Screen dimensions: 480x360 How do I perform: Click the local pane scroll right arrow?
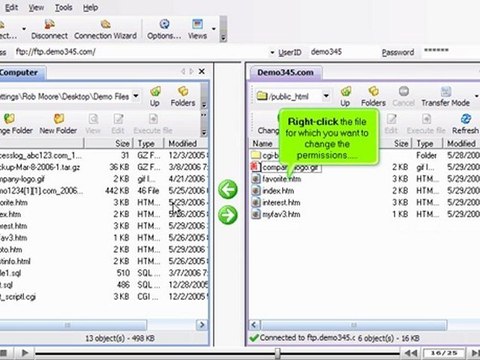[202, 325]
